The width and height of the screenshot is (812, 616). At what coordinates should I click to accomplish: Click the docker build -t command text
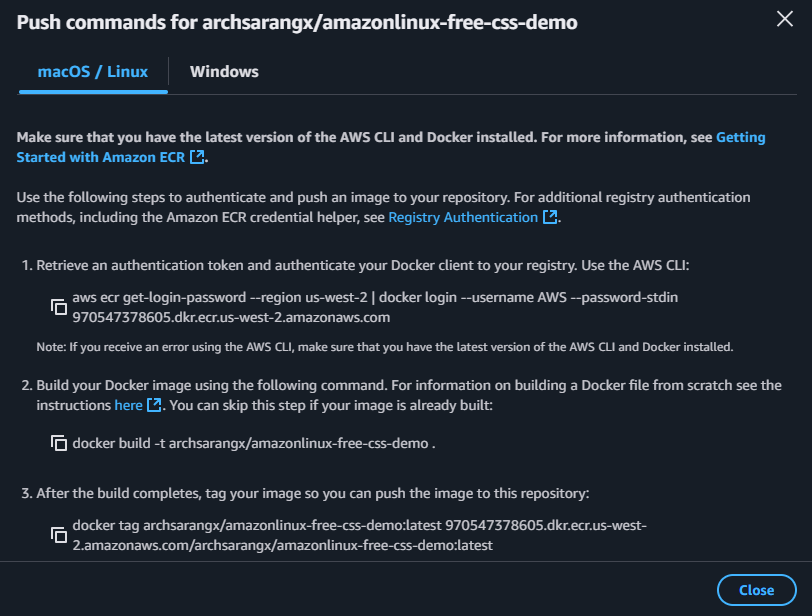coord(254,441)
